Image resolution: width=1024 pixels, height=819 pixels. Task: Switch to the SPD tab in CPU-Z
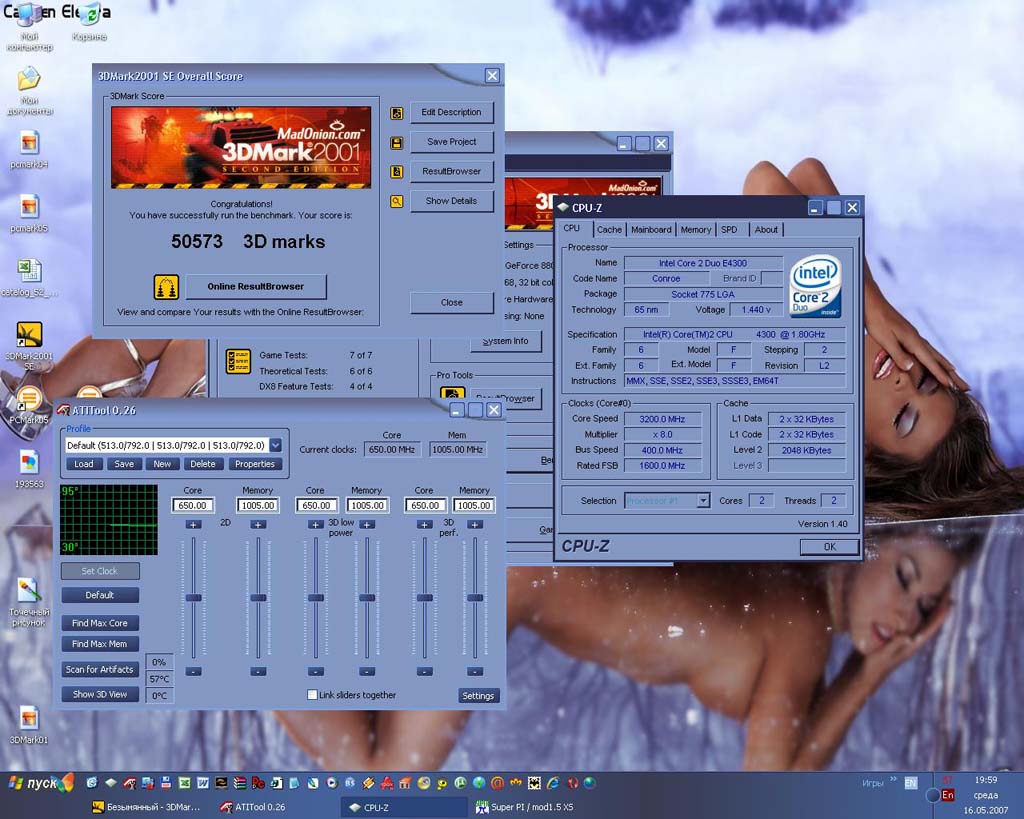point(729,230)
